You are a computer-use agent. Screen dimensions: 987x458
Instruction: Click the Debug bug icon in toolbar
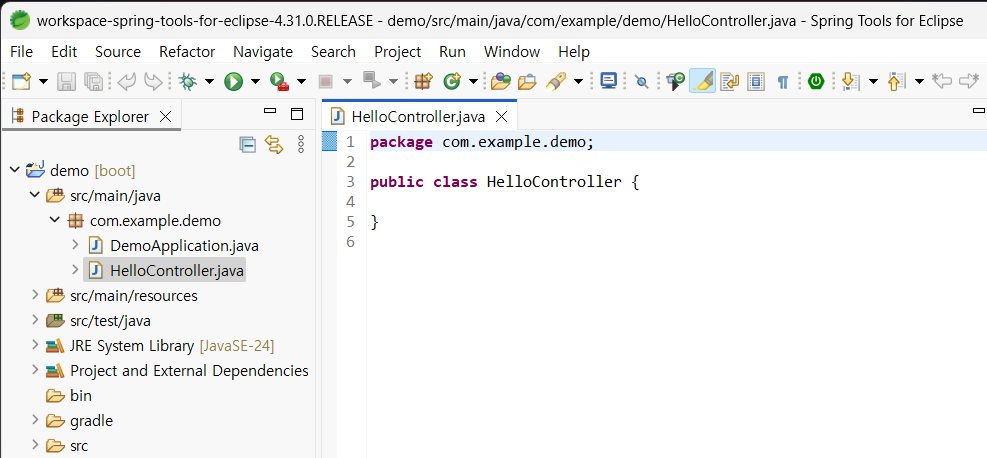pyautogui.click(x=187, y=82)
